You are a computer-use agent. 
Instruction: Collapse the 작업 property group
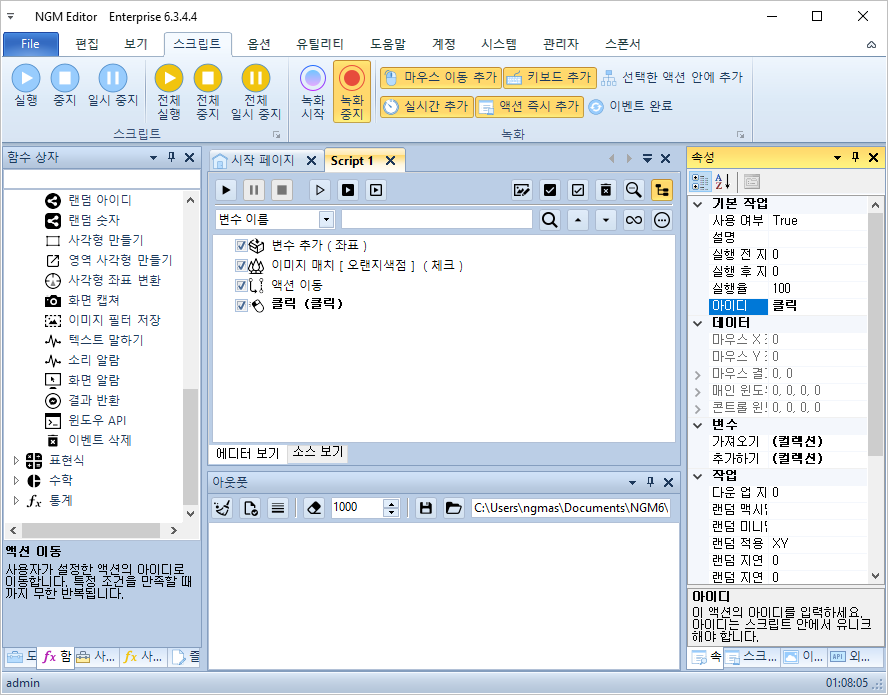pos(698,476)
